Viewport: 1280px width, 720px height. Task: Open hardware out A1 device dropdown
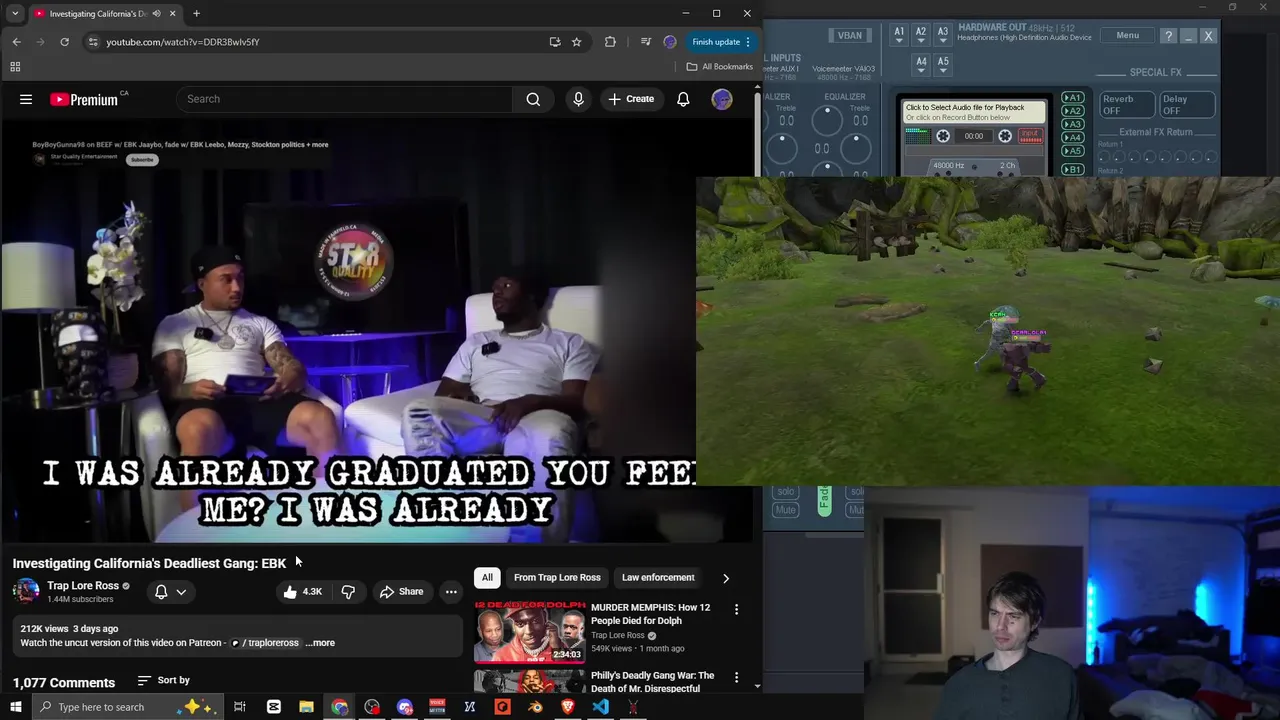click(899, 36)
